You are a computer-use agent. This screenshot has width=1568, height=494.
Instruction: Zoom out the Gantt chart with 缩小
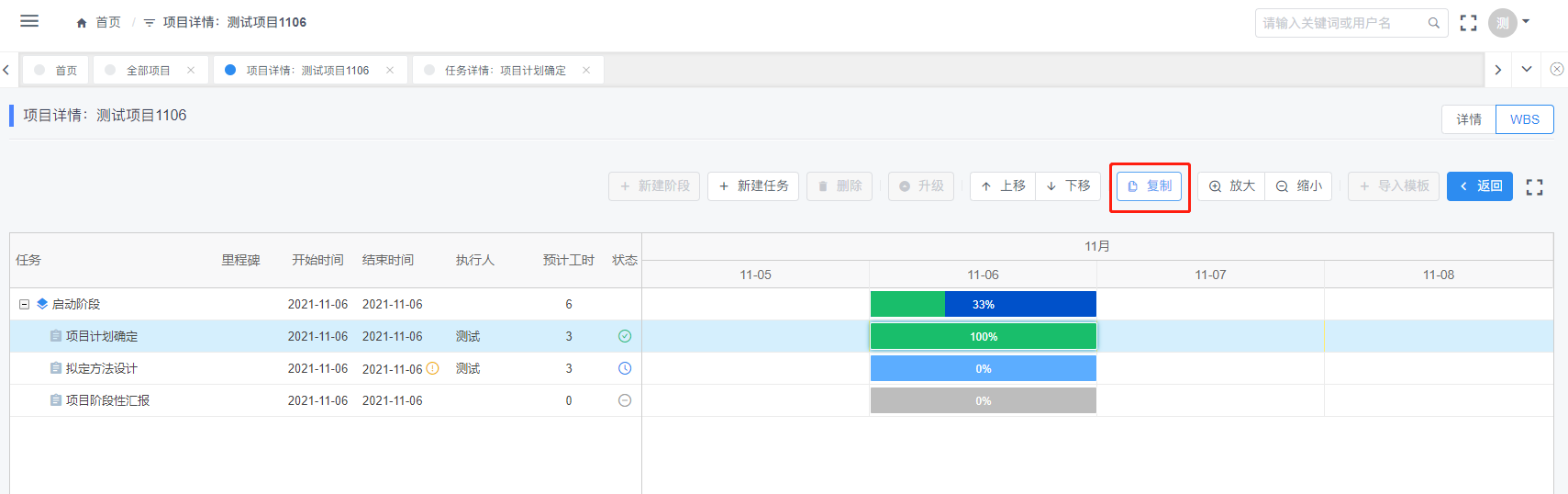click(x=1298, y=186)
